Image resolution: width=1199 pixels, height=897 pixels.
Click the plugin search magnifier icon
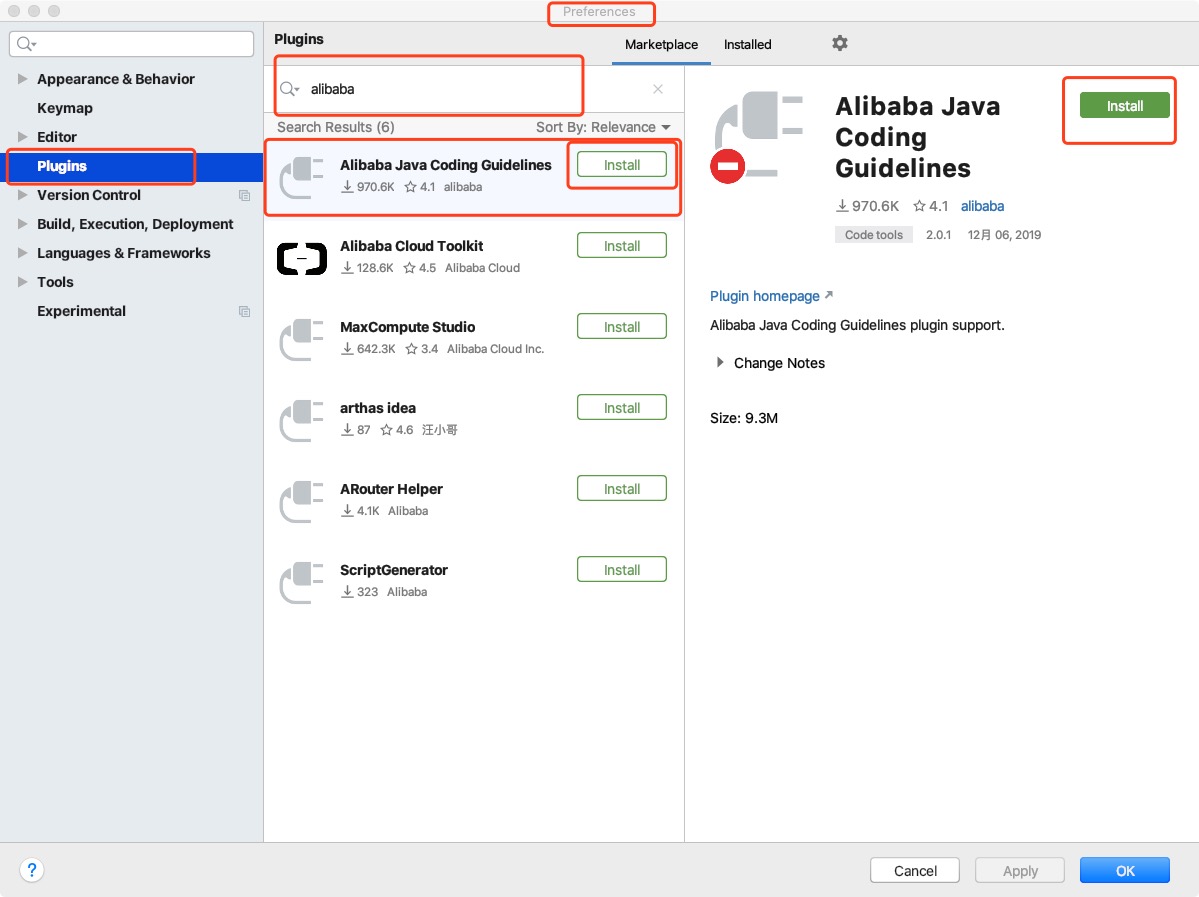tap(289, 89)
